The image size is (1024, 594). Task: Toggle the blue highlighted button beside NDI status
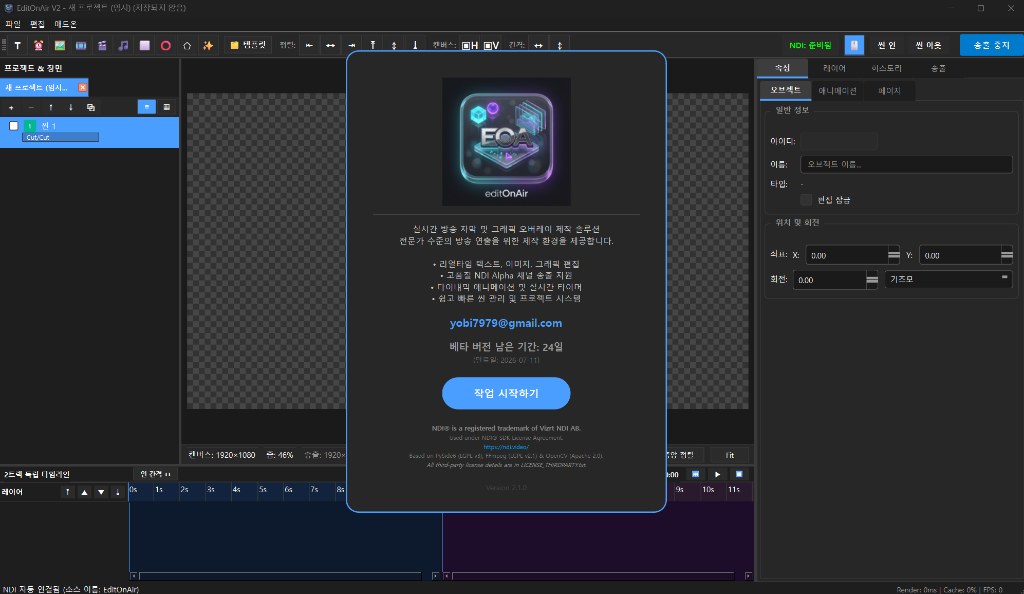854,45
